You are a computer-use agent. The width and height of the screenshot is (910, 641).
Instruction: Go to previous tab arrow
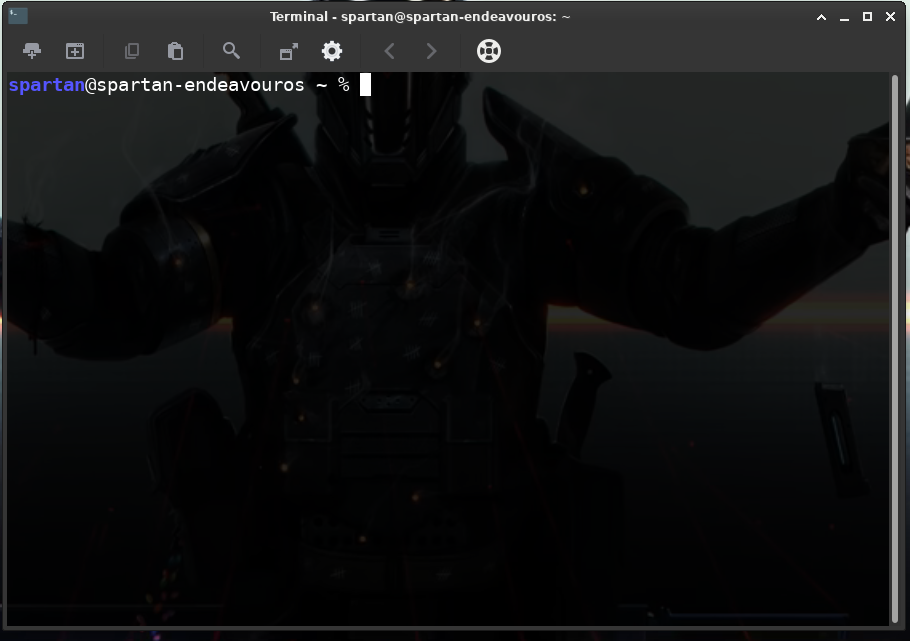389,51
